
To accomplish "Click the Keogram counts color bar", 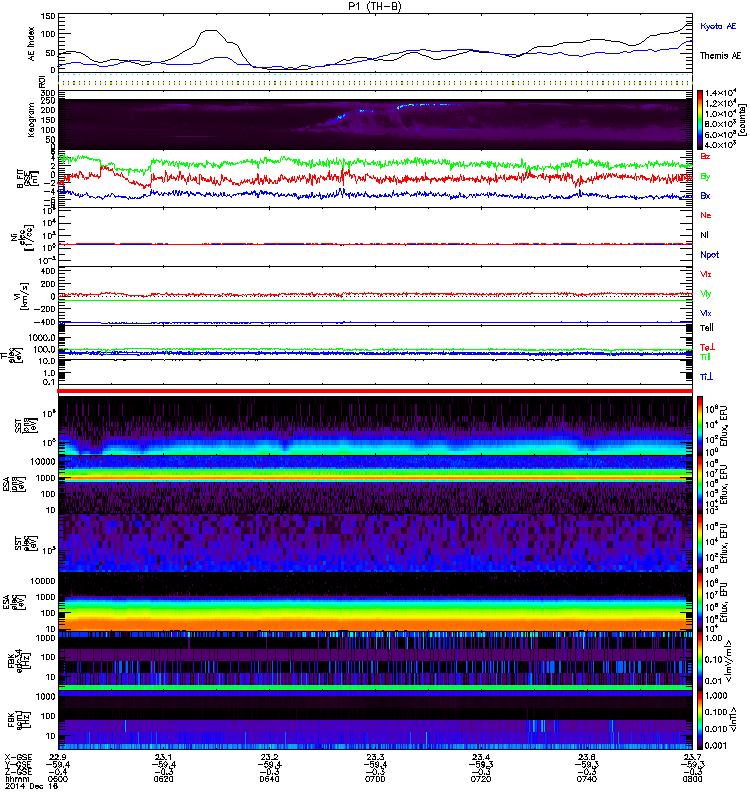I will coord(700,120).
